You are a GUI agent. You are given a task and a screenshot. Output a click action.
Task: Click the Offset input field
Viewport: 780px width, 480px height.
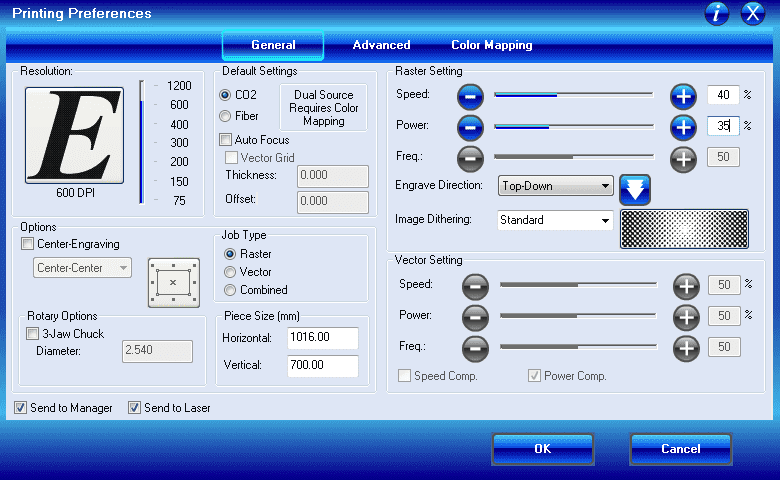[333, 202]
